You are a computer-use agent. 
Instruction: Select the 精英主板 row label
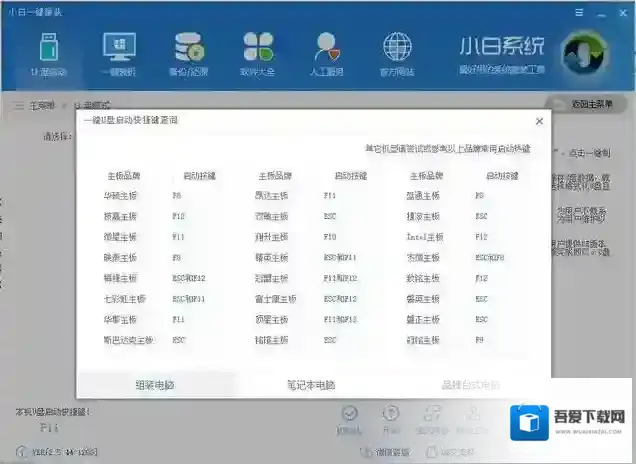click(271, 258)
